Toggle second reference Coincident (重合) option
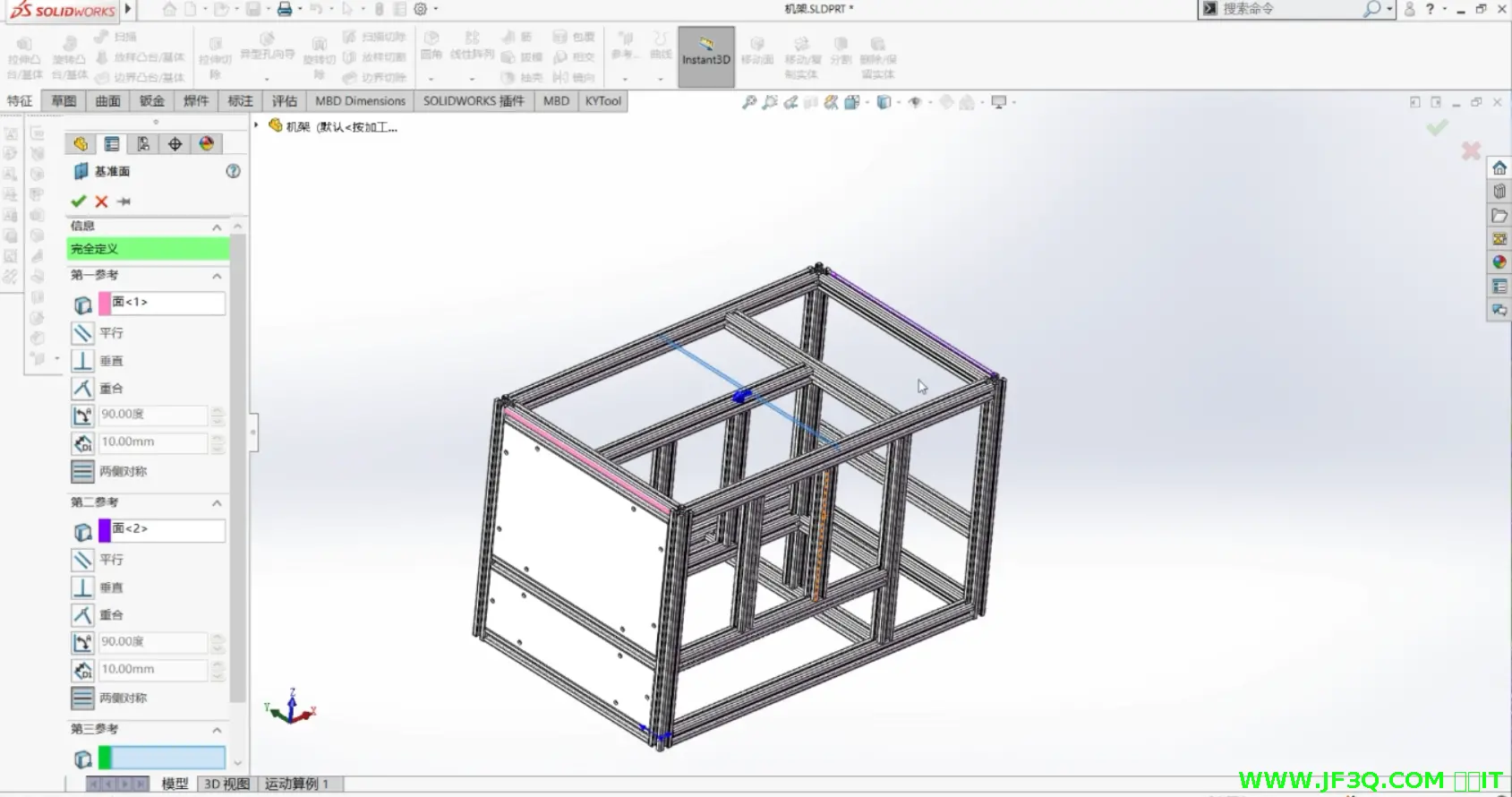Viewport: 1512px width, 797px height. coord(83,615)
